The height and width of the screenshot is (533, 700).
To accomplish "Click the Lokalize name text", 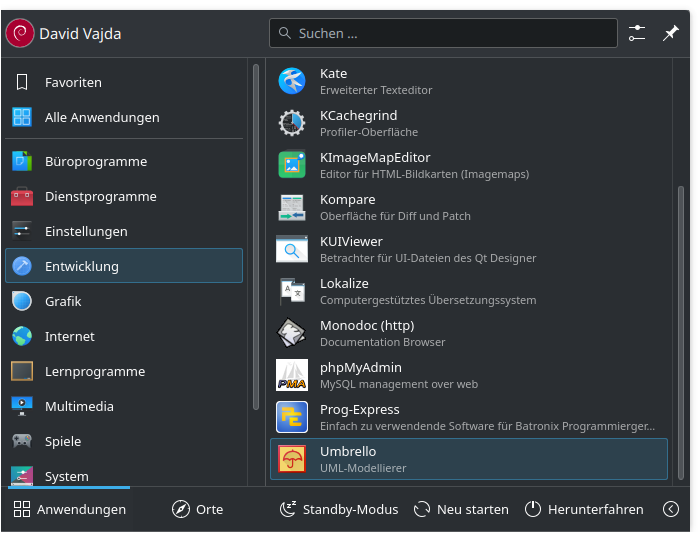I will coord(344,283).
